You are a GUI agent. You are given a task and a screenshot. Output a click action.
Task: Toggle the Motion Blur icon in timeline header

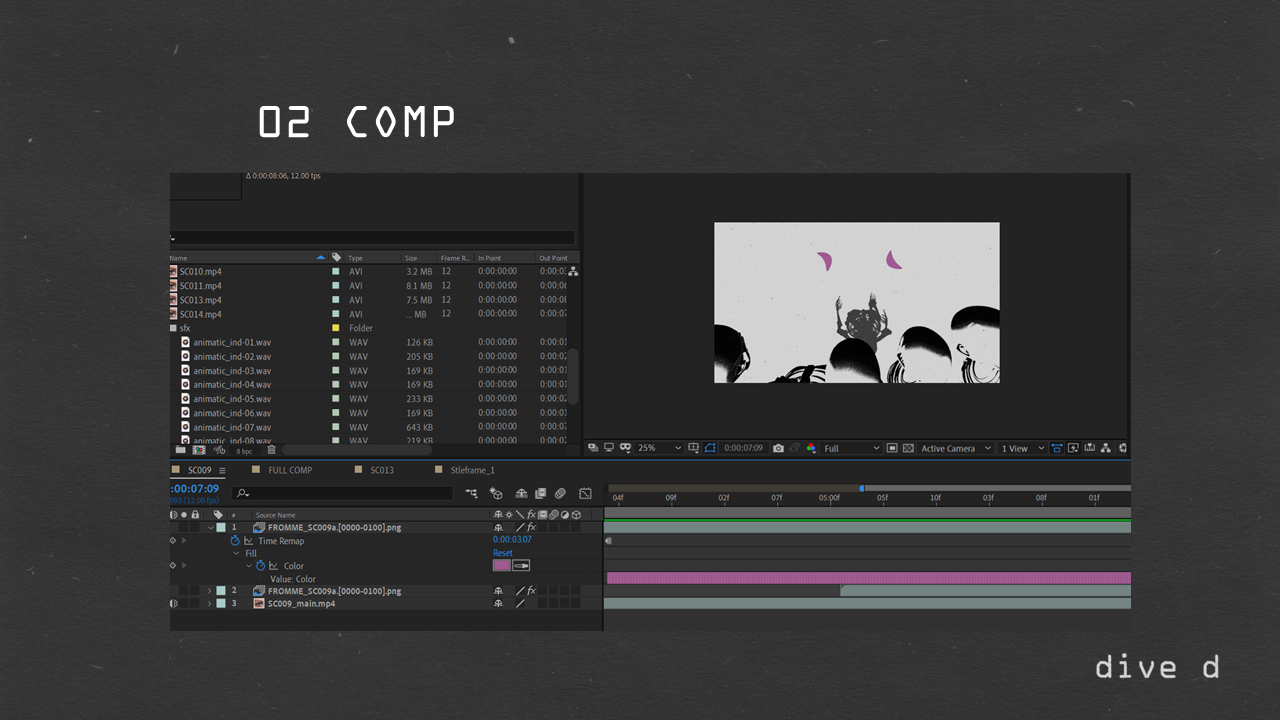tap(560, 493)
